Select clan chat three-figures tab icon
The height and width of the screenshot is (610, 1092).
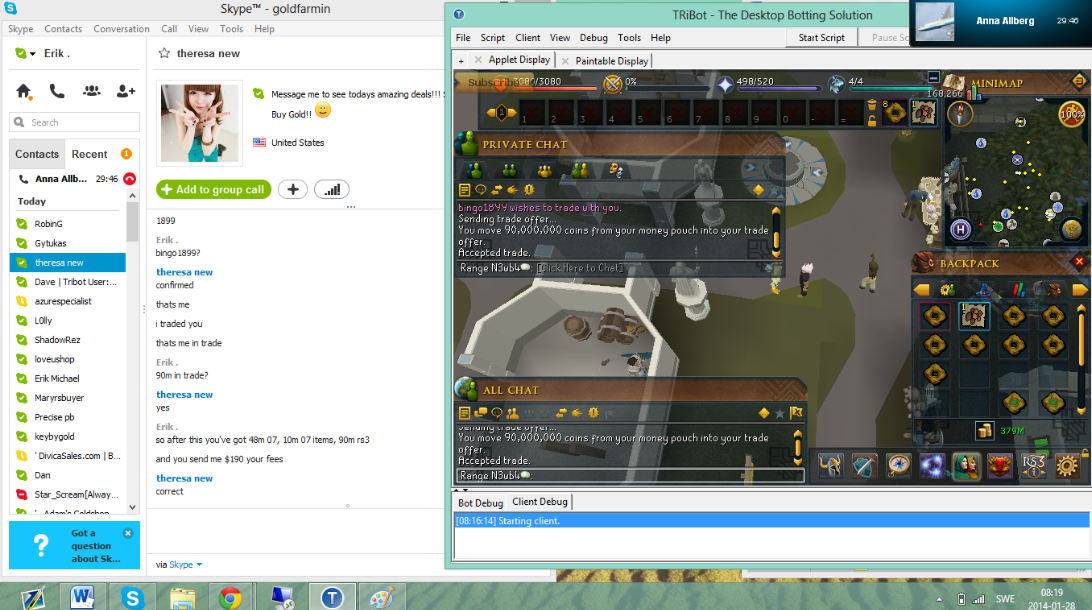545,170
